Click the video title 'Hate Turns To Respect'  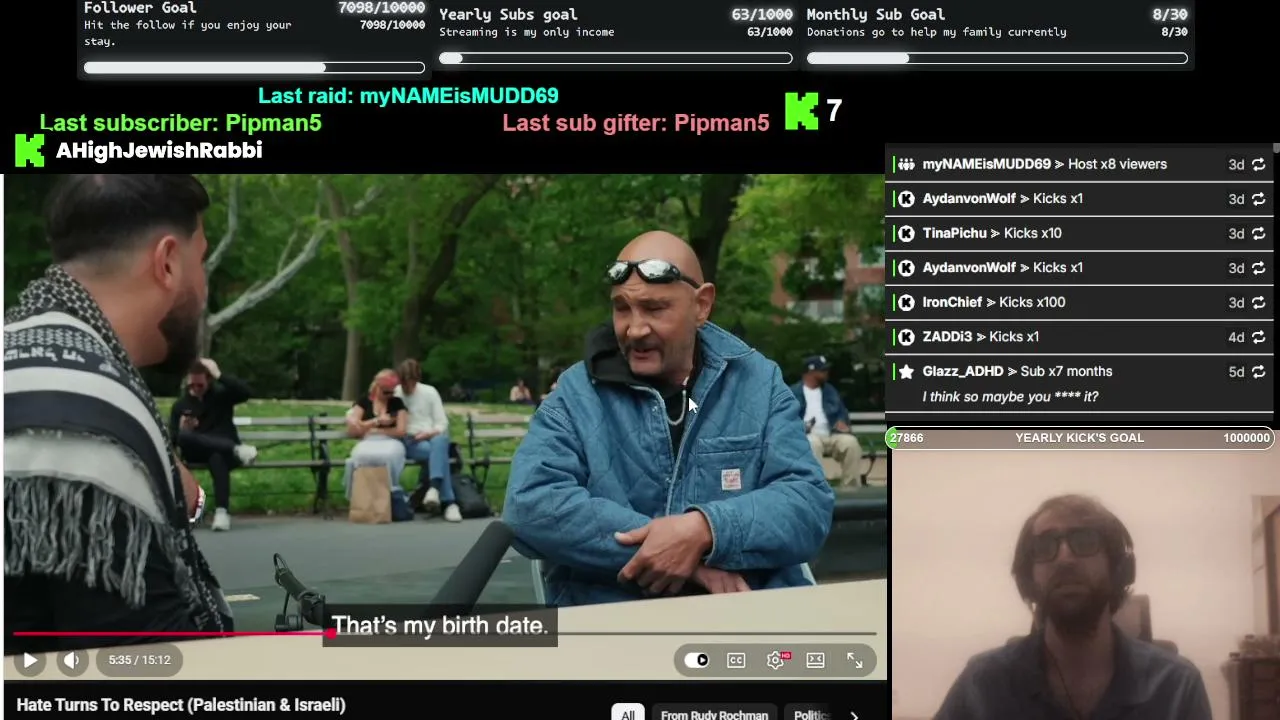(x=181, y=705)
